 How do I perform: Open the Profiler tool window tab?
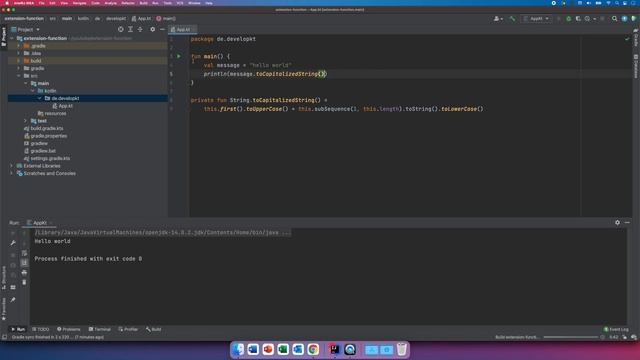coord(128,329)
